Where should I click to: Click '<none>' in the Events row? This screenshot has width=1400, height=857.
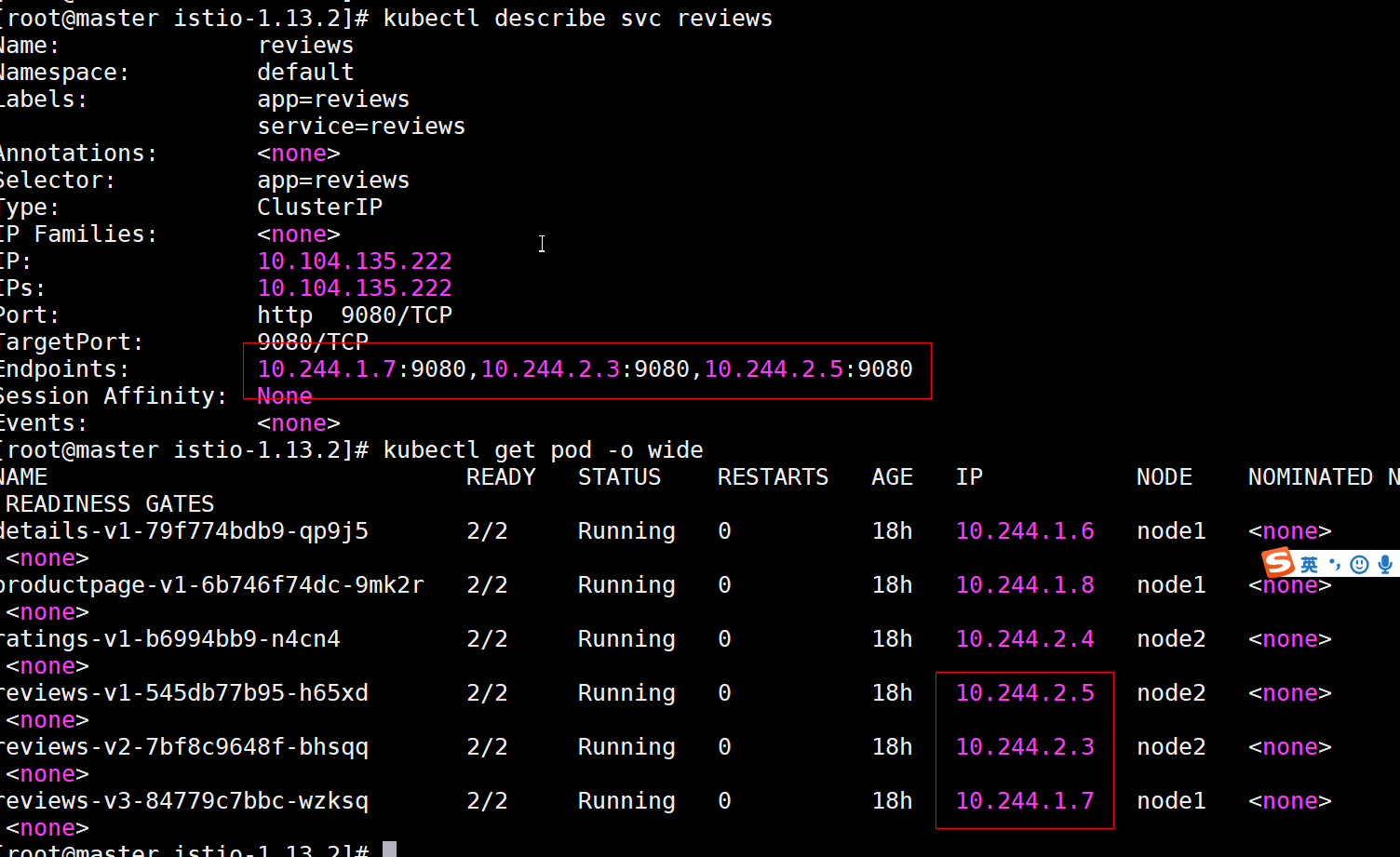click(299, 423)
